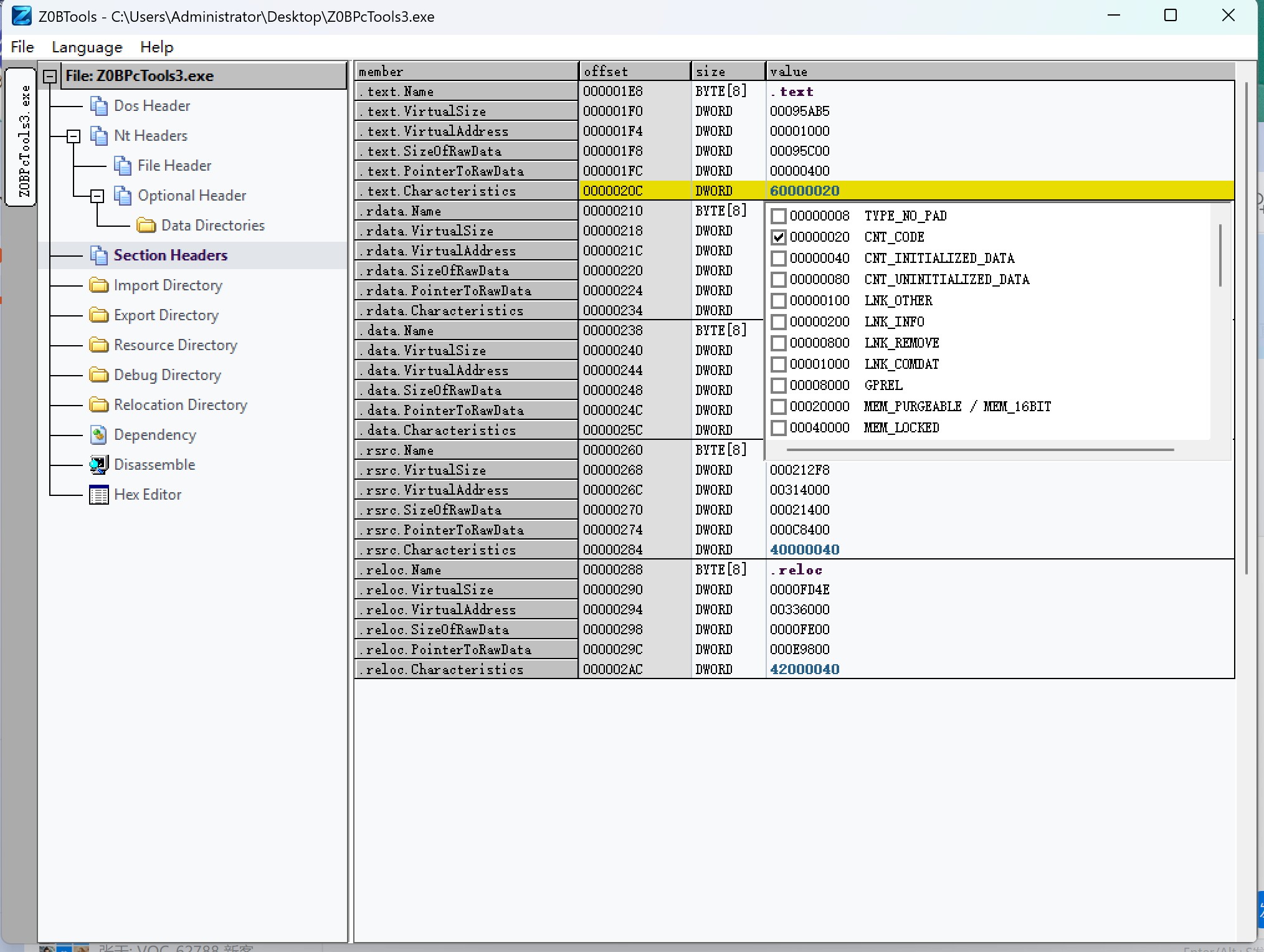Collapse the Optional Header tree node
1264x952 pixels.
point(97,196)
